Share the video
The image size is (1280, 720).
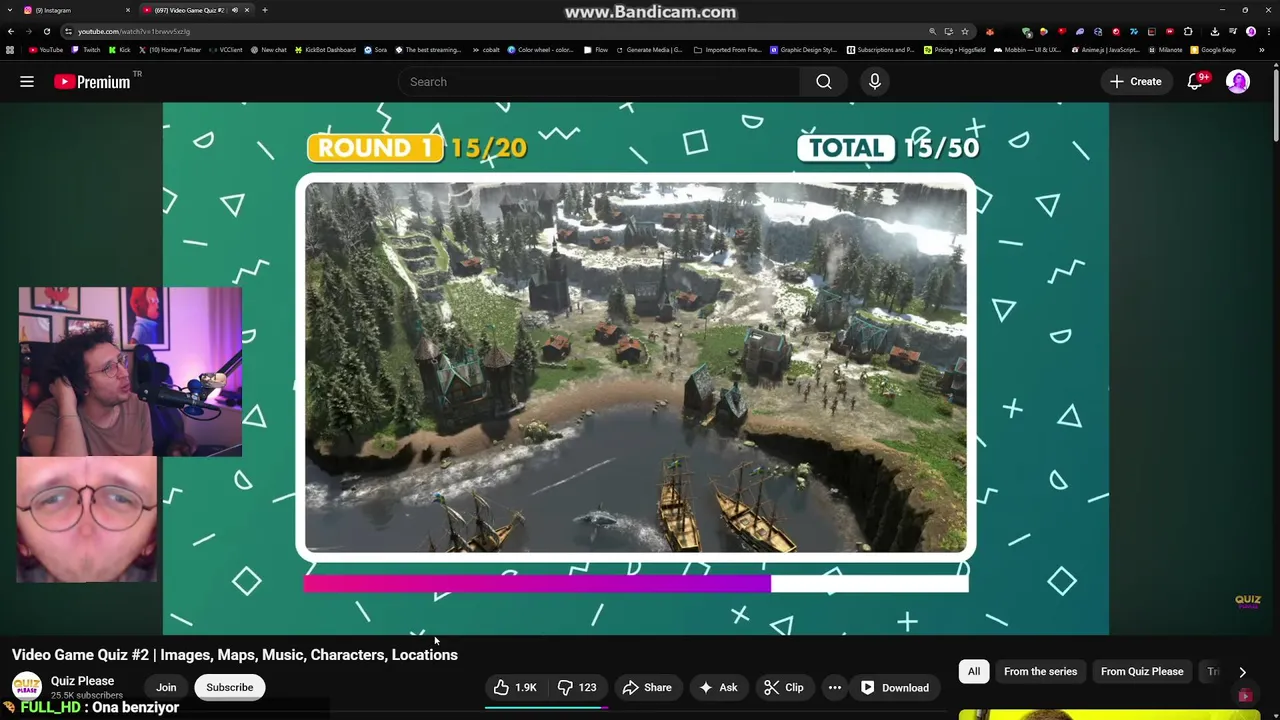click(647, 687)
